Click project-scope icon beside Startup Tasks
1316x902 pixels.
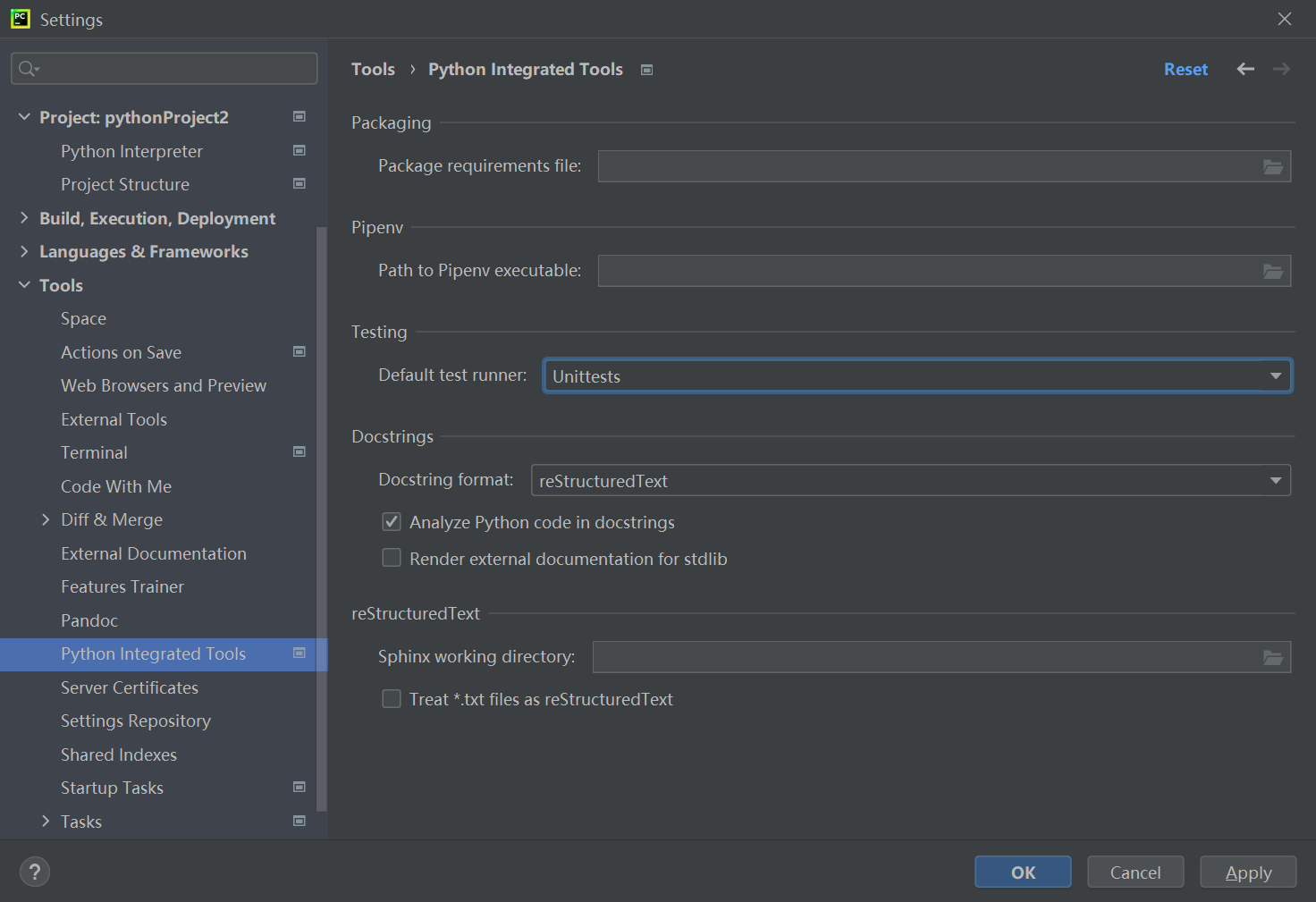299,787
